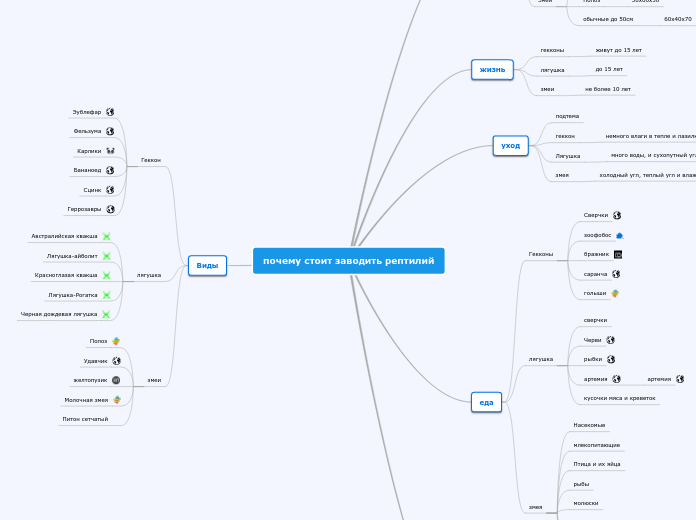
Task: Click globe icon on the outermost артемия node
Action: click(680, 379)
